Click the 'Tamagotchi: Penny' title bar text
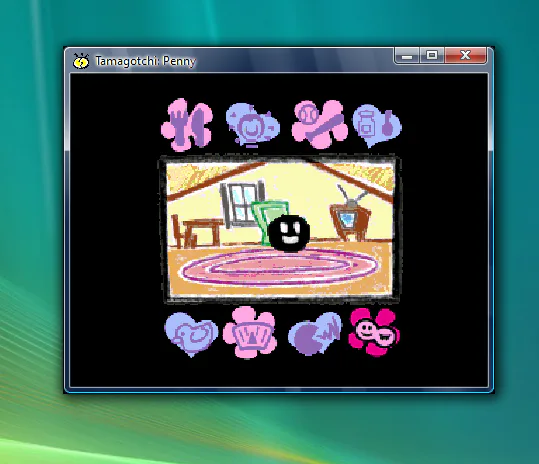This screenshot has height=464, width=539. pos(145,61)
